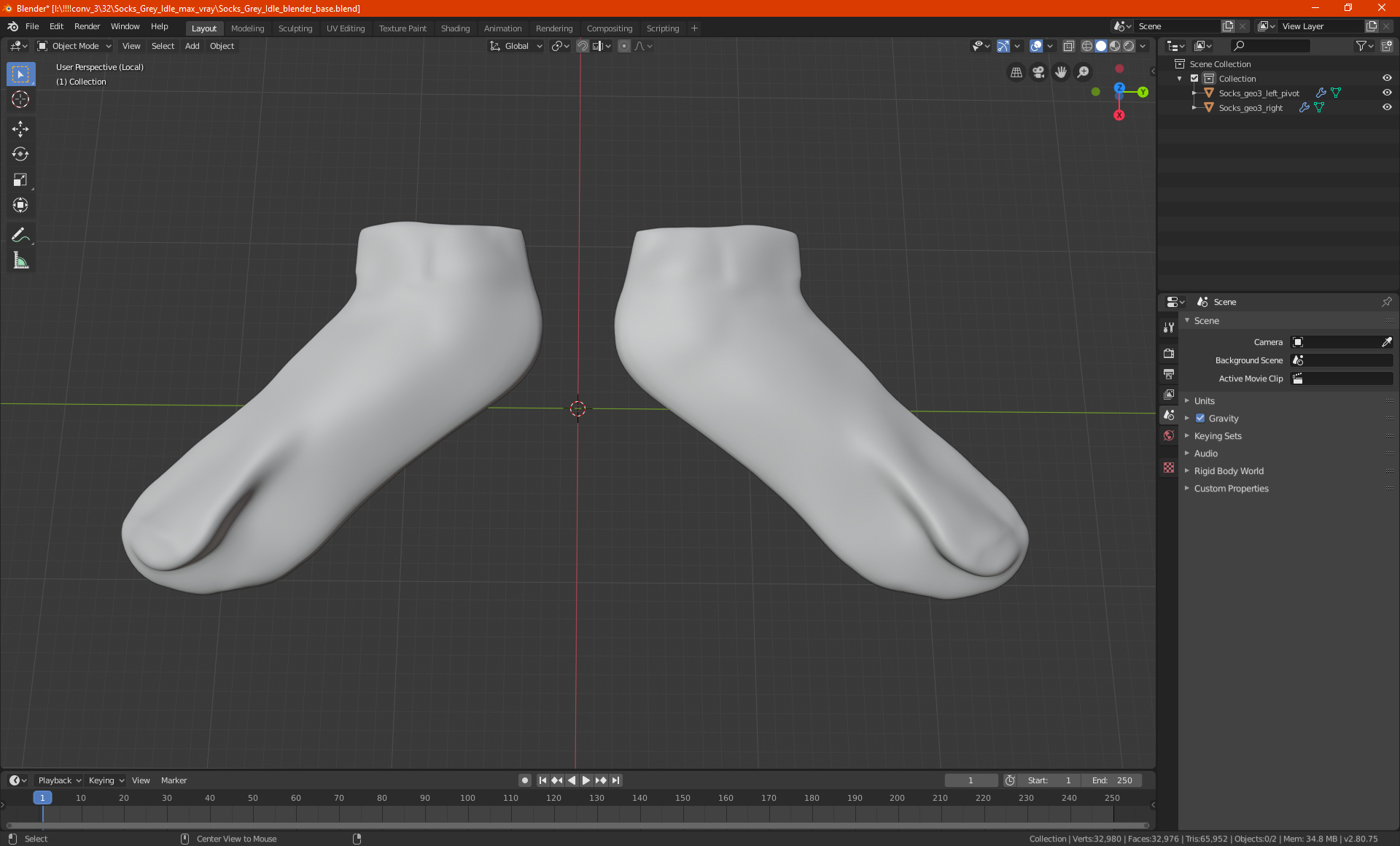Select the 3D Cursor tool

coord(20,99)
